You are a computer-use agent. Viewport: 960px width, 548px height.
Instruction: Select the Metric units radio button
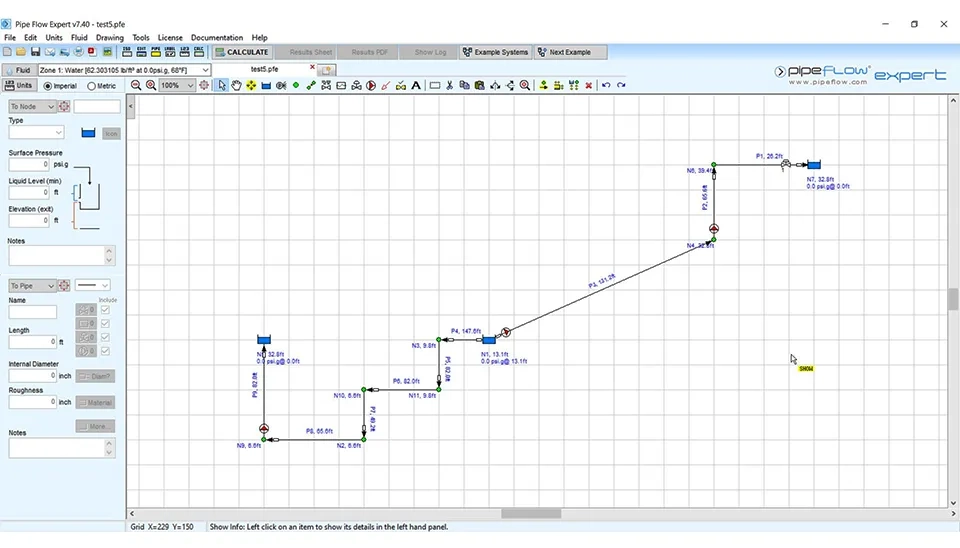click(x=92, y=86)
